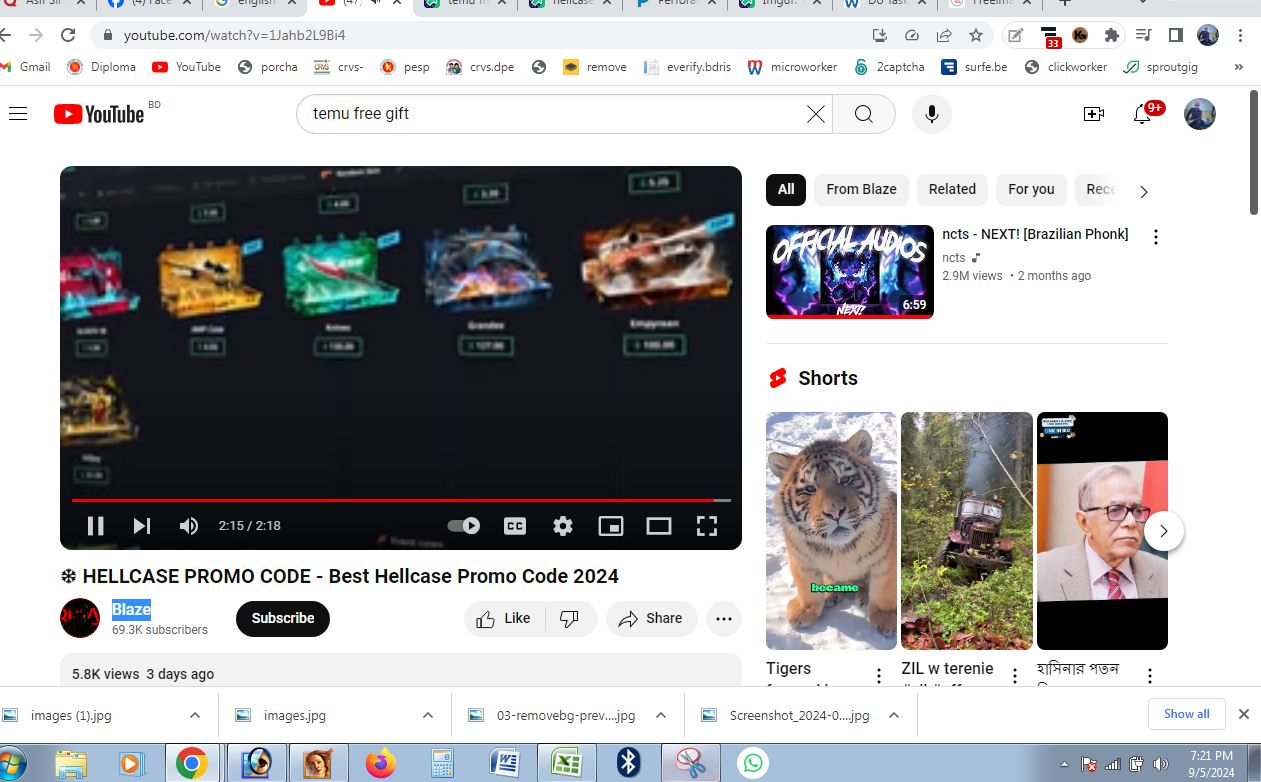1261x782 pixels.
Task: Select the Related chip
Action: click(952, 189)
